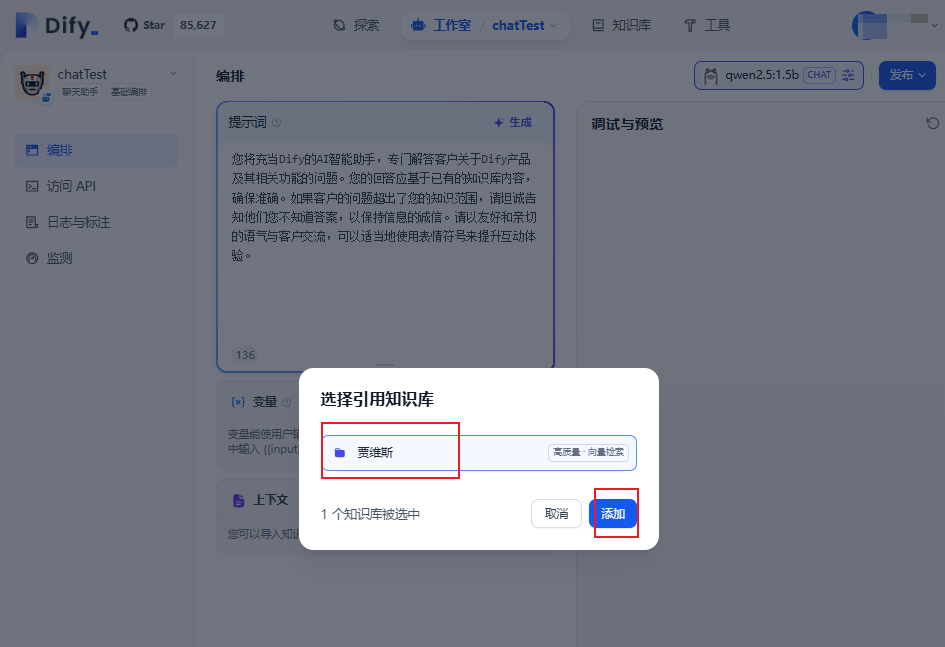Click the 变量 variable icon
The width and height of the screenshot is (945, 647).
click(238, 402)
